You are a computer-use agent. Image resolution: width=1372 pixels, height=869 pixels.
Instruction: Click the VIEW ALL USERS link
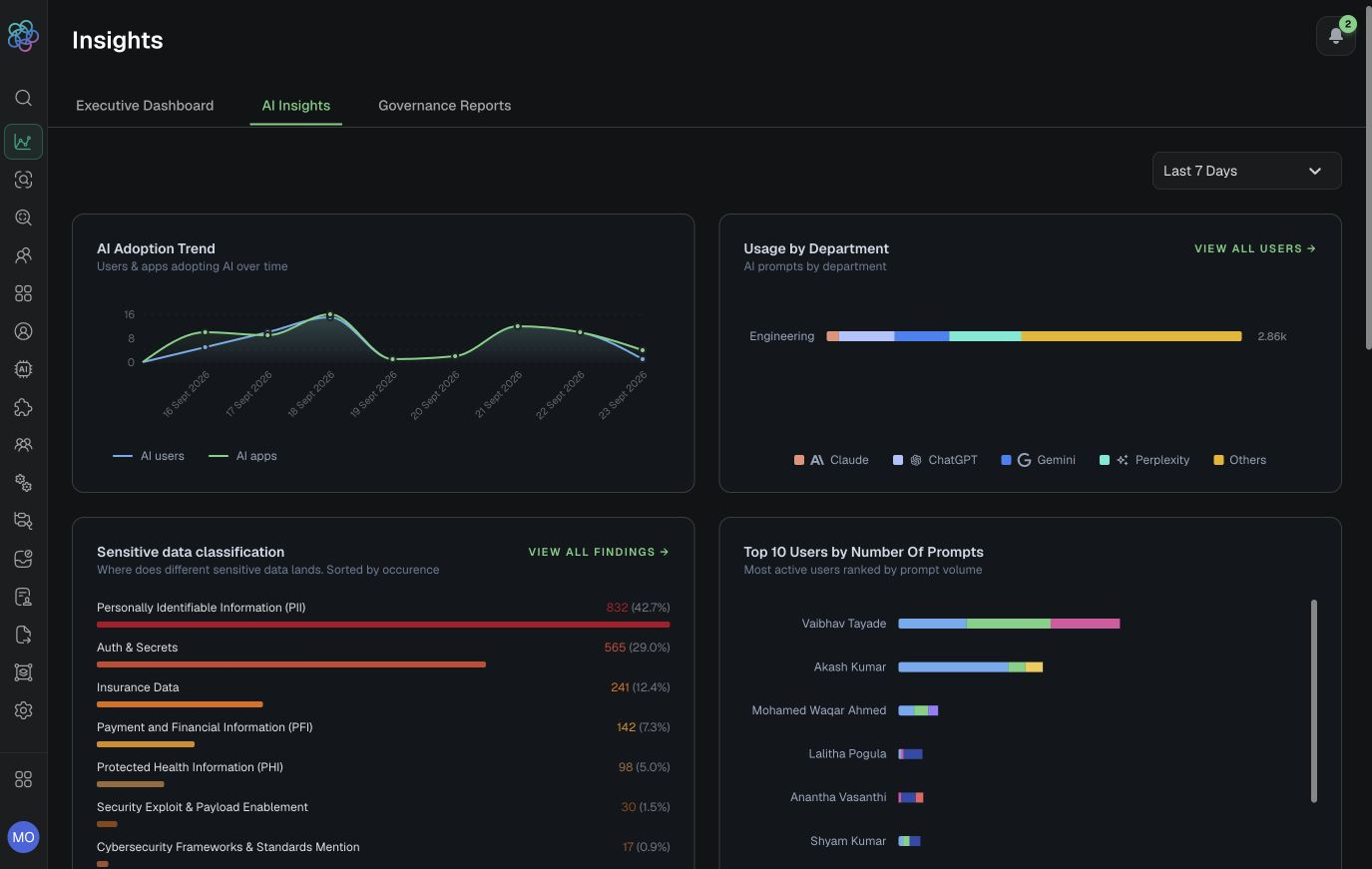(1255, 248)
